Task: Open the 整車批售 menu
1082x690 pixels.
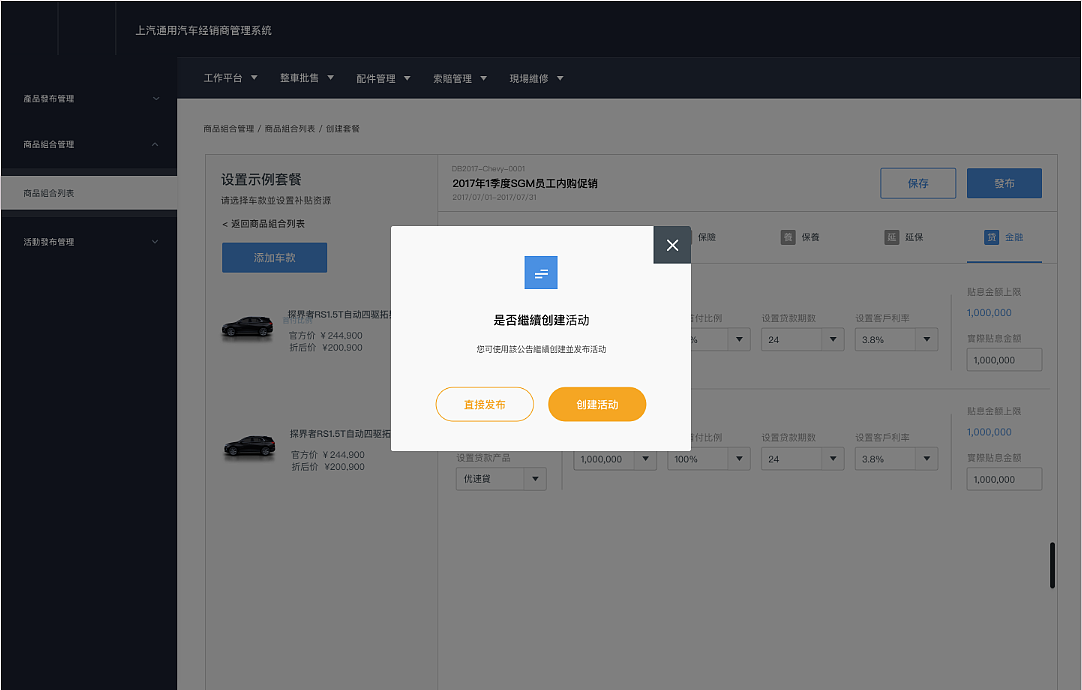Action: click(x=306, y=77)
